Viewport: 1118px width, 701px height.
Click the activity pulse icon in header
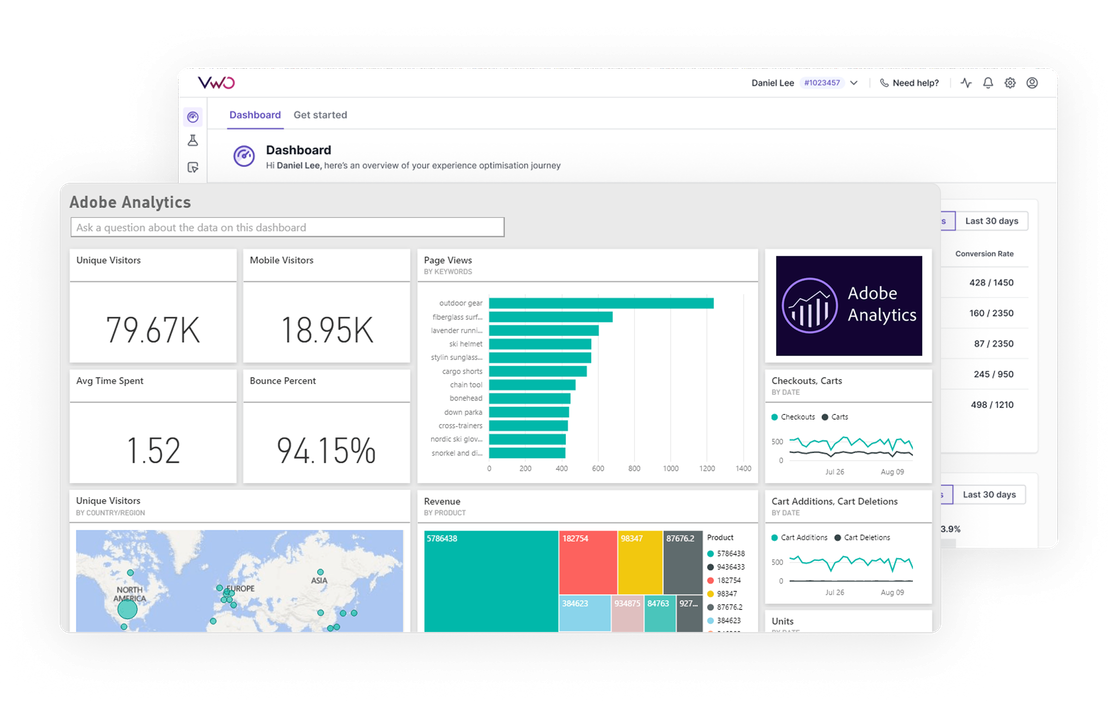966,83
